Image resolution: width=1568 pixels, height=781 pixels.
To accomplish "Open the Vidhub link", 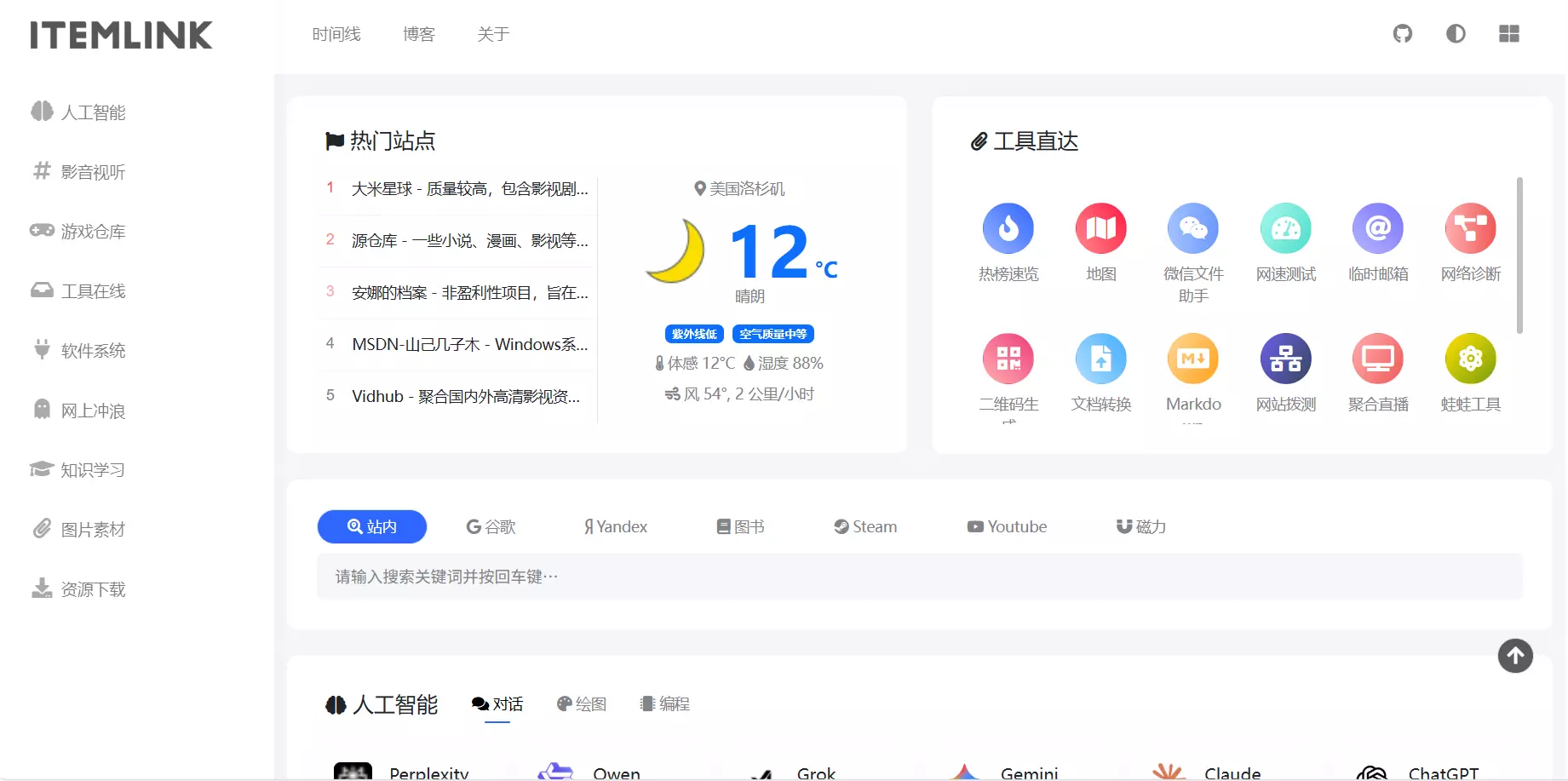I will pos(465,395).
